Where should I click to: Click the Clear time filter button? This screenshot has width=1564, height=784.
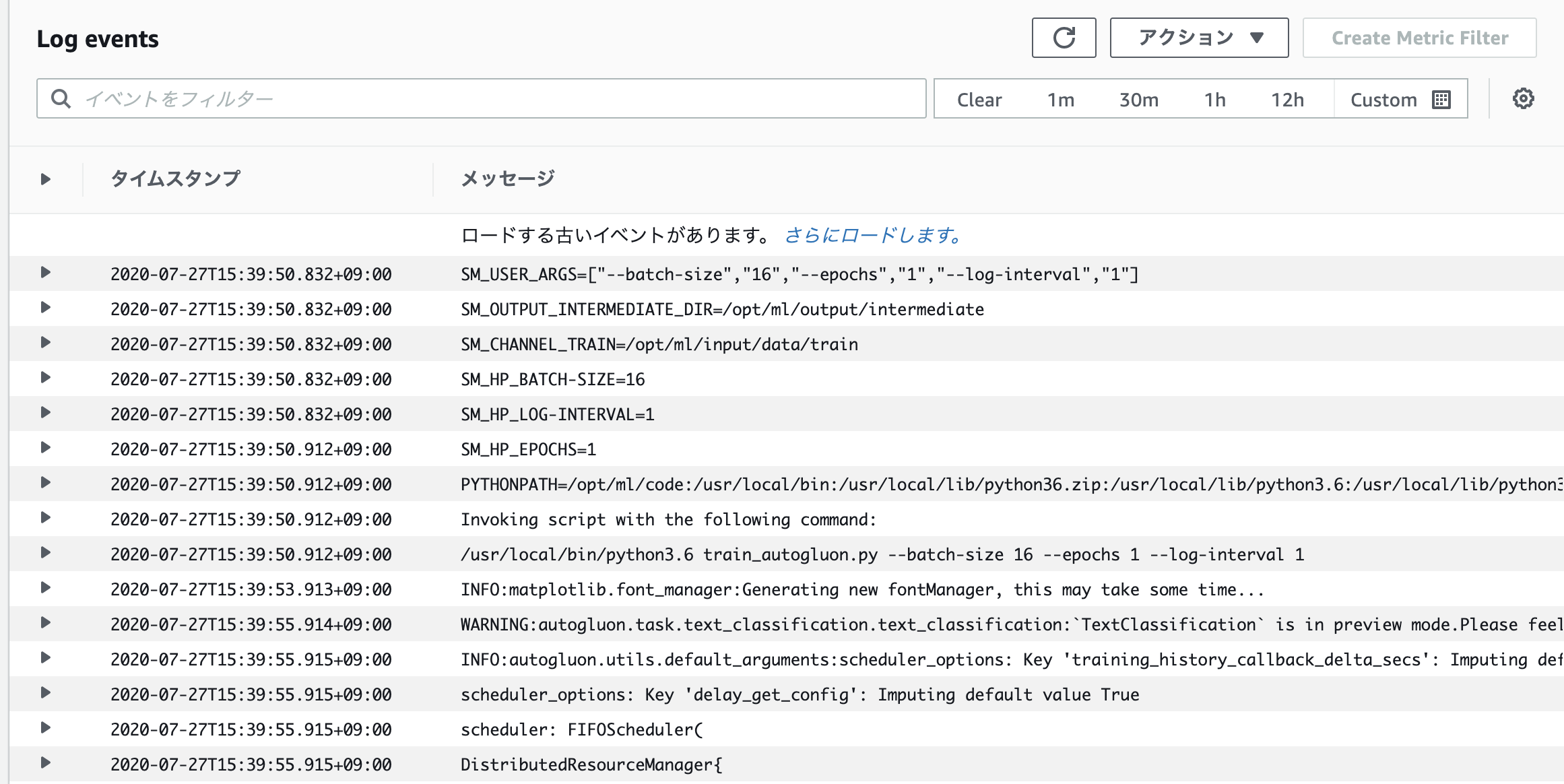(x=979, y=100)
